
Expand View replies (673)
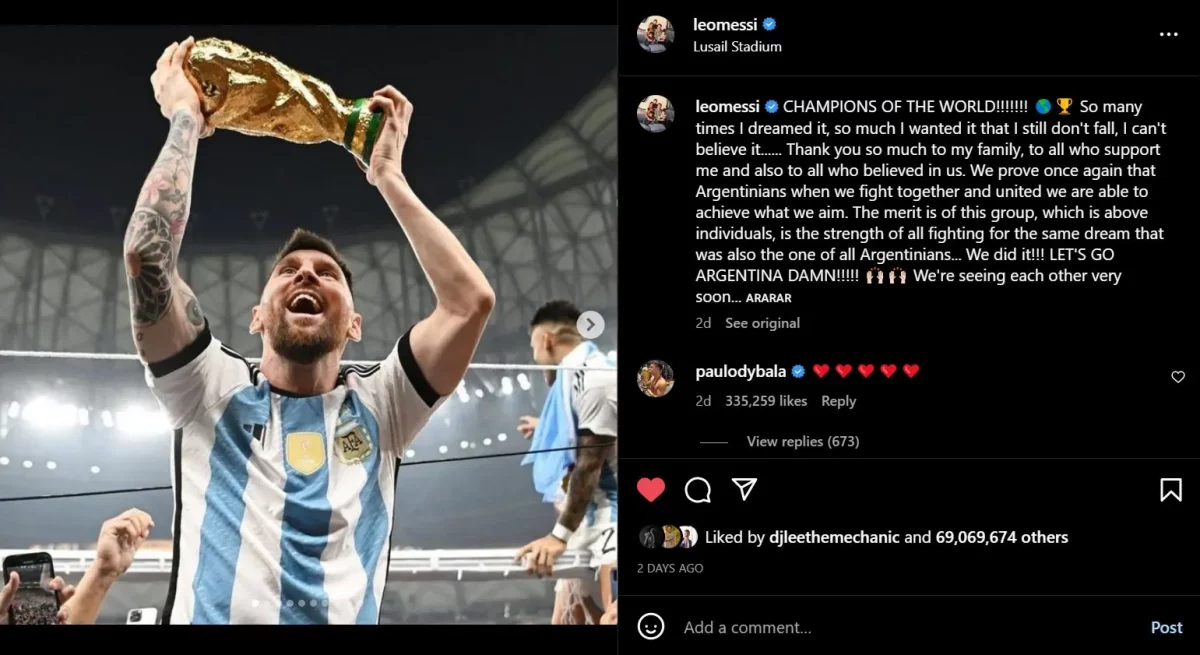coord(802,441)
